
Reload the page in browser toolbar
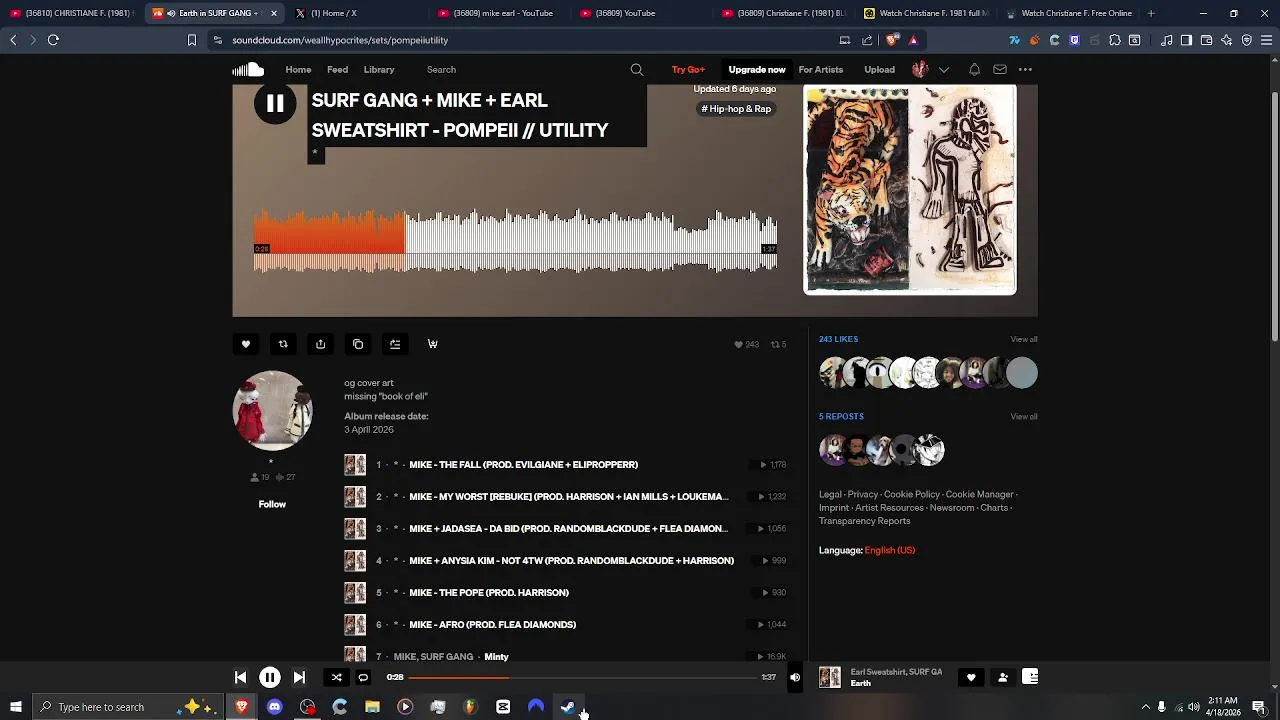click(53, 40)
